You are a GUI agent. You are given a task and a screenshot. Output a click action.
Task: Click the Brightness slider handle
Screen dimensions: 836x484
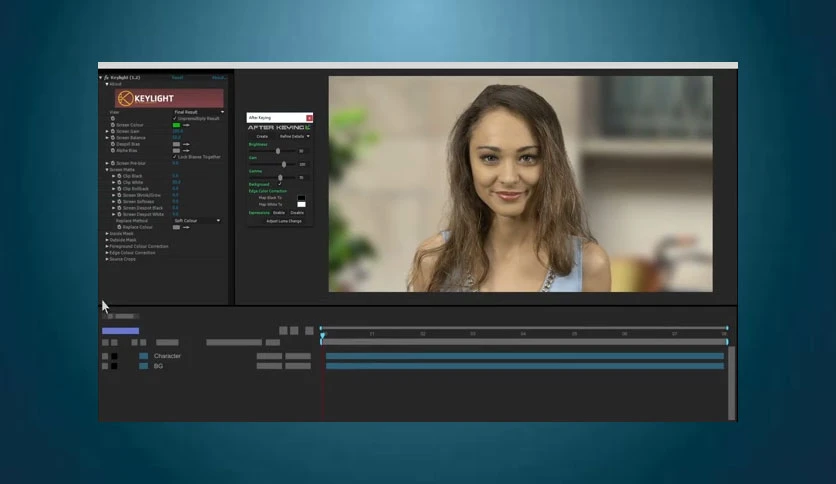coord(278,151)
